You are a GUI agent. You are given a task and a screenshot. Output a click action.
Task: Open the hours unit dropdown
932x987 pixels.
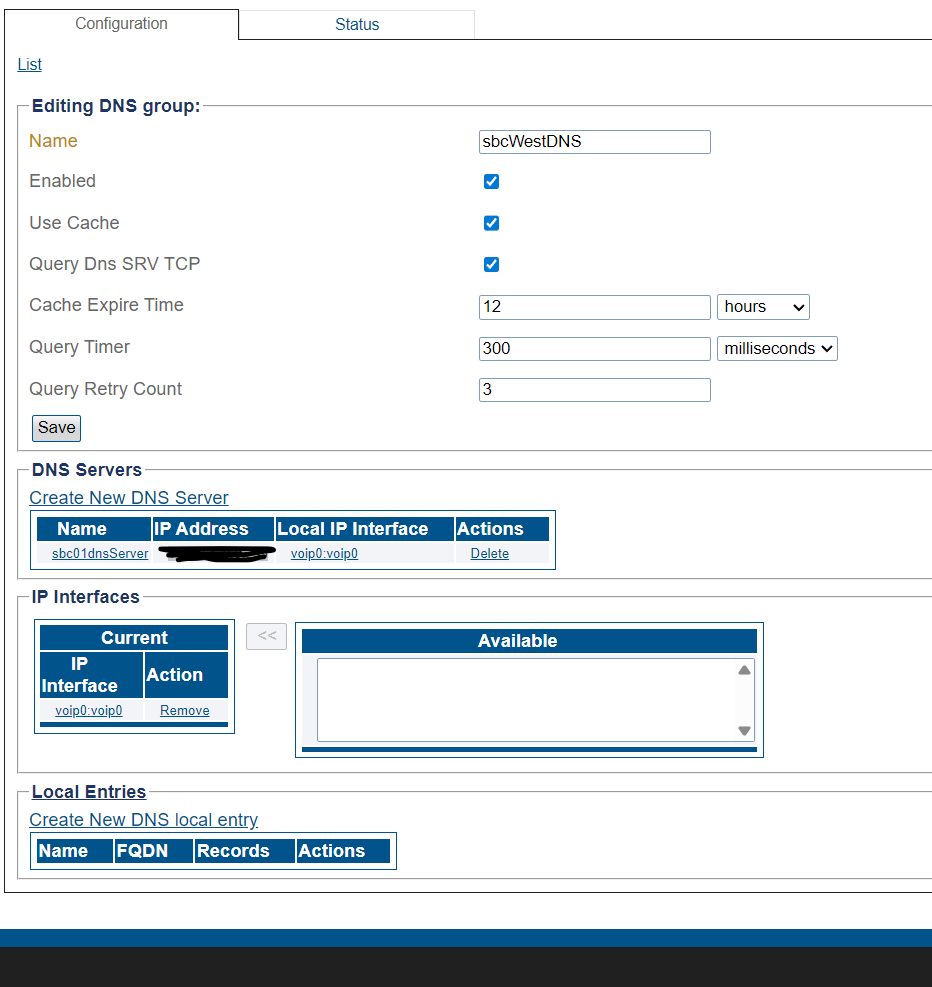(763, 307)
